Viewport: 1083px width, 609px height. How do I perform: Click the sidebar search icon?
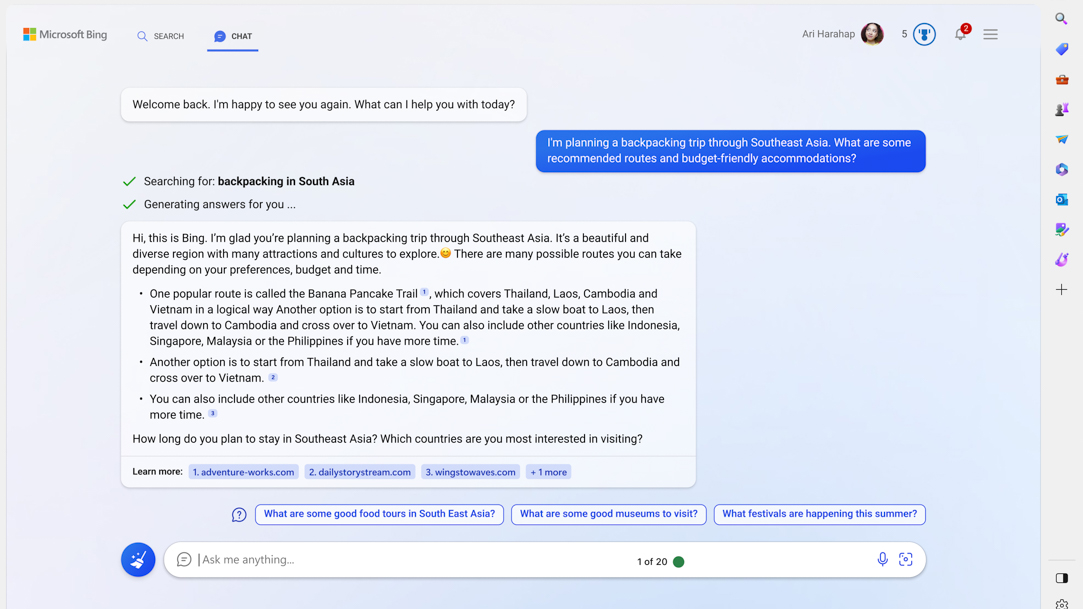[1062, 19]
